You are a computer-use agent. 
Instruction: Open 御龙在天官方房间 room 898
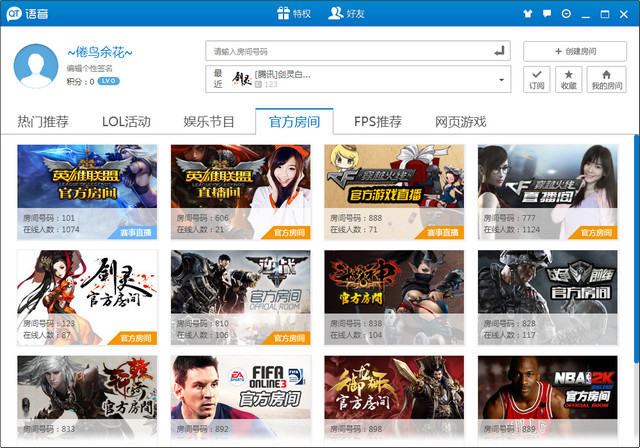[x=394, y=400]
